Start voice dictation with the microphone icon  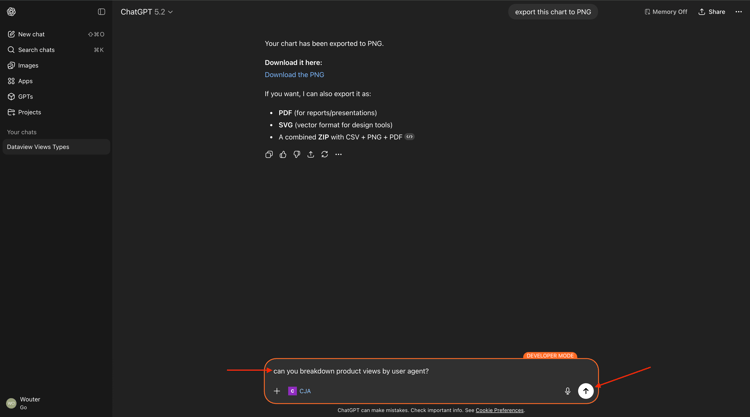[567, 391]
